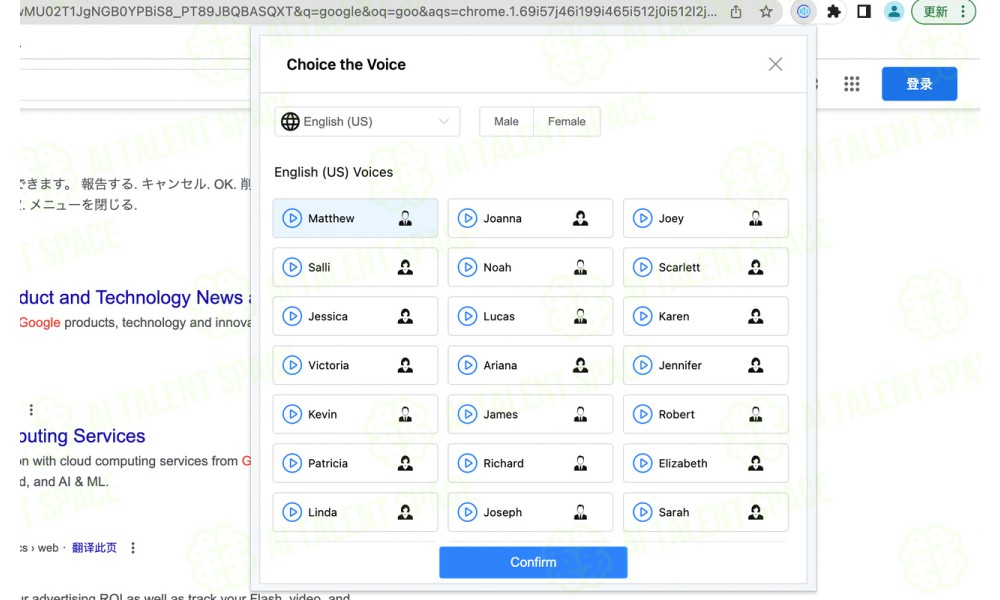Select the James voice name

click(501, 414)
